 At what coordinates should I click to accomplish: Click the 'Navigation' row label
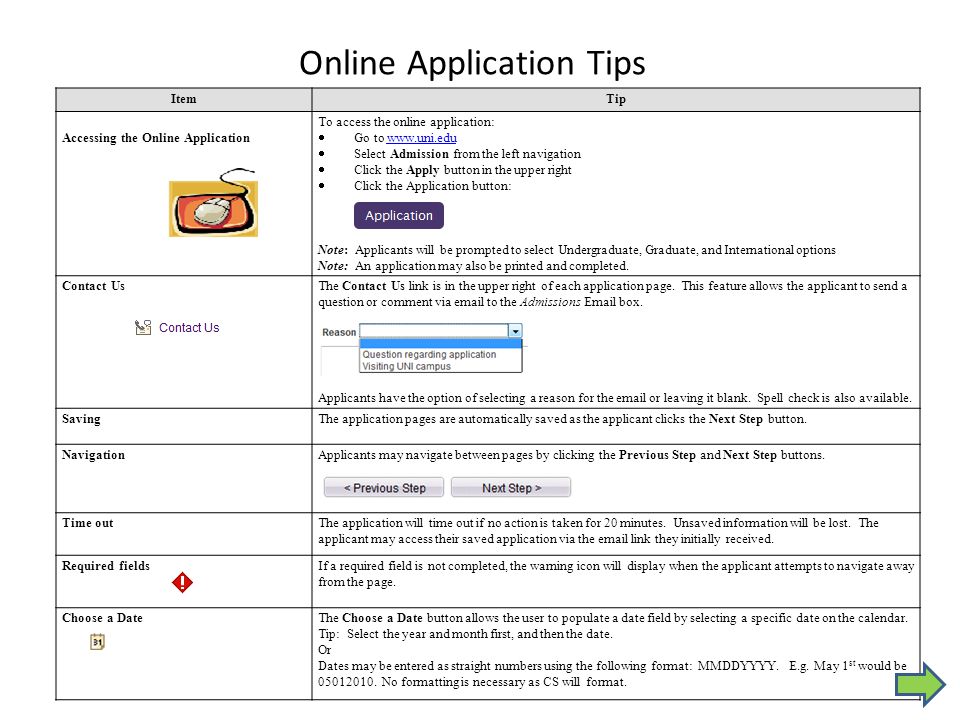point(93,455)
